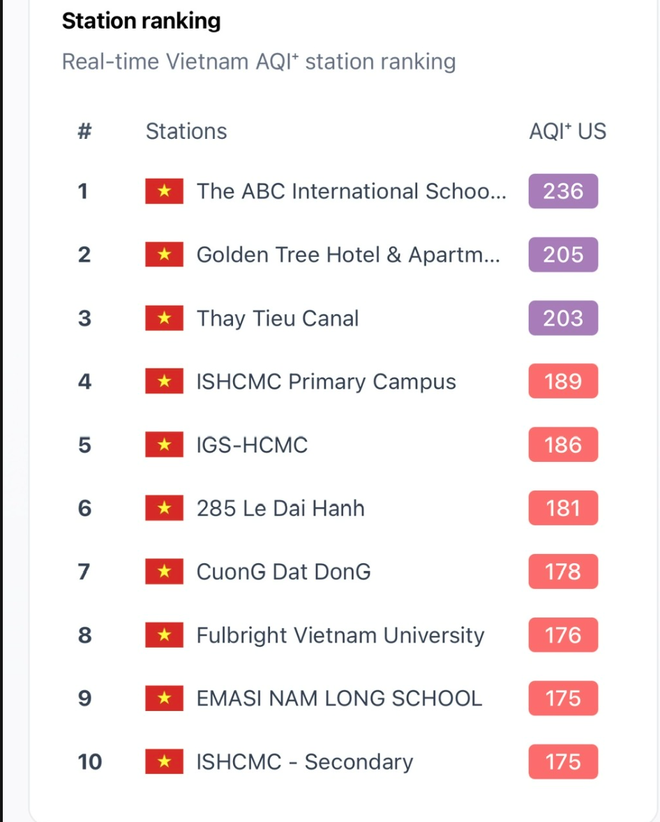This screenshot has width=660, height=822.
Task: Click the purple 205 AQI badge
Action: click(563, 255)
